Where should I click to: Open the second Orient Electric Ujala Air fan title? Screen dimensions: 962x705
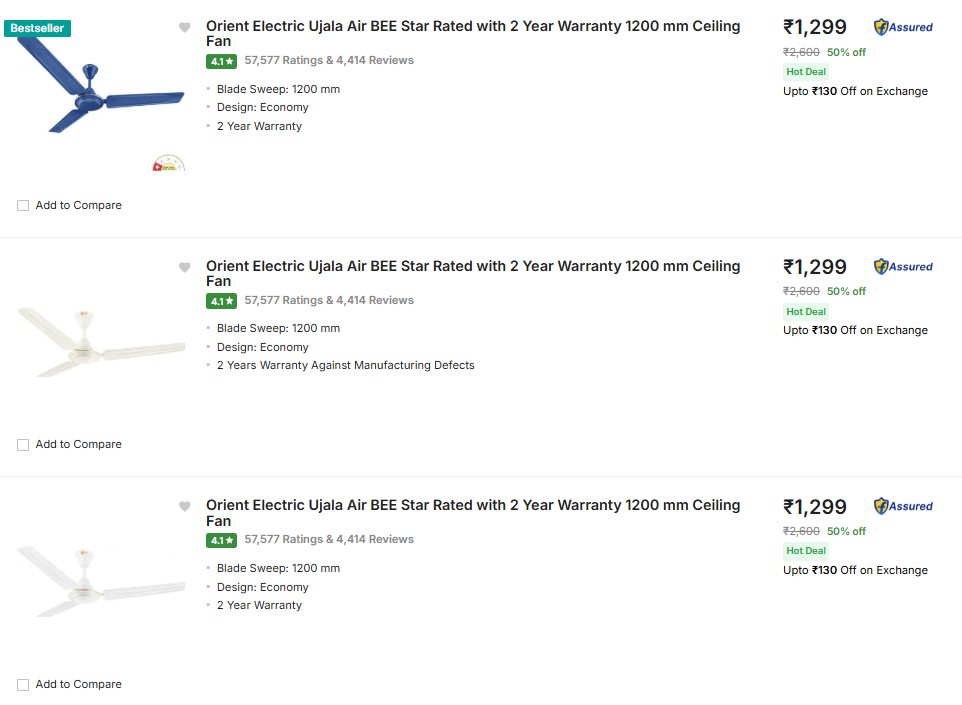(472, 266)
